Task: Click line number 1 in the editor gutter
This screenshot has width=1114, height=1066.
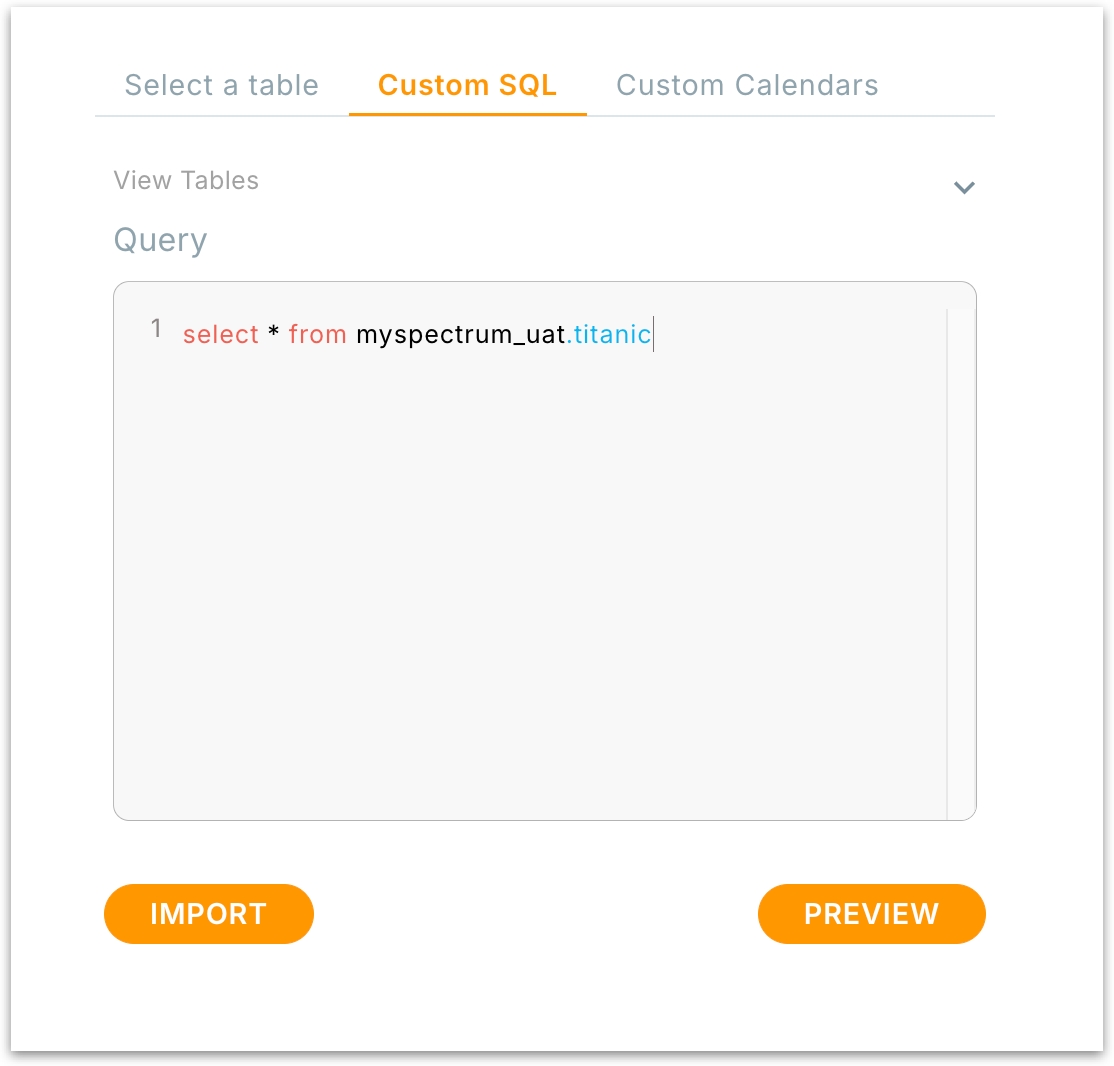Action: point(156,329)
